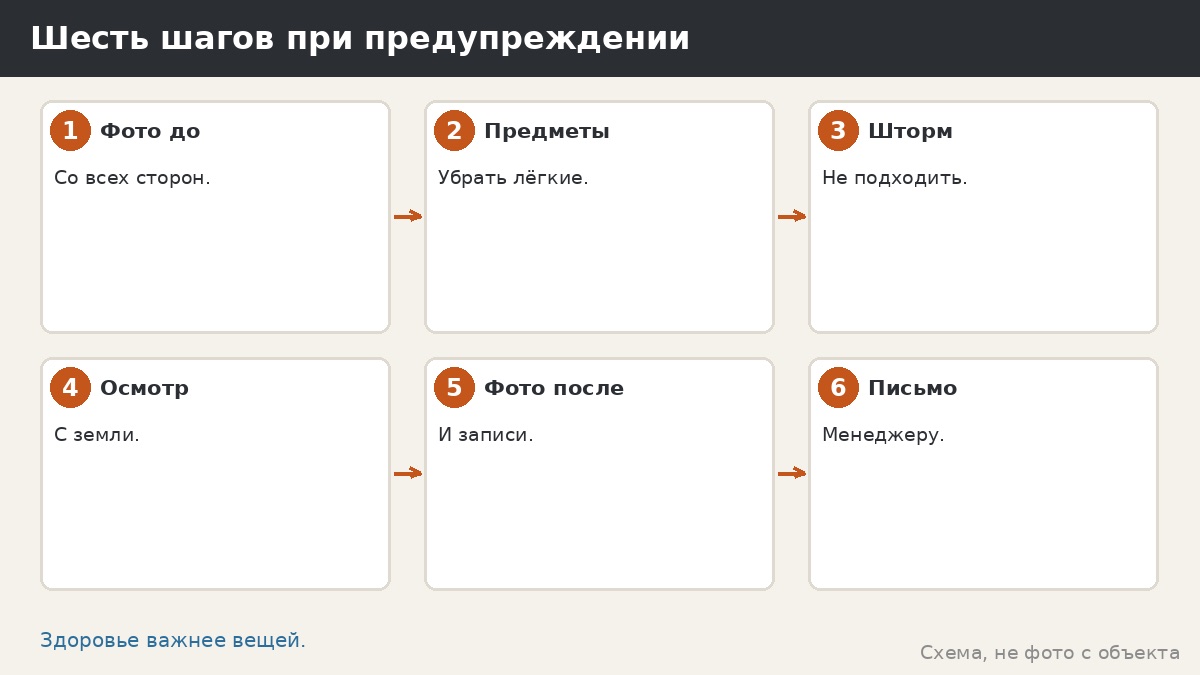Click the text 'Менеджеру.'
Screen dimensions: 1200x675
pos(883,436)
